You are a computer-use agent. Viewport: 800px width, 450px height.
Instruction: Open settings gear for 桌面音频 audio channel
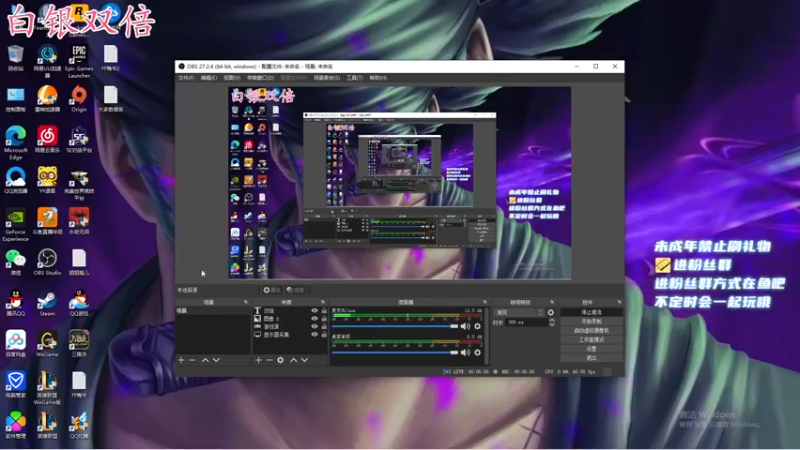click(478, 352)
